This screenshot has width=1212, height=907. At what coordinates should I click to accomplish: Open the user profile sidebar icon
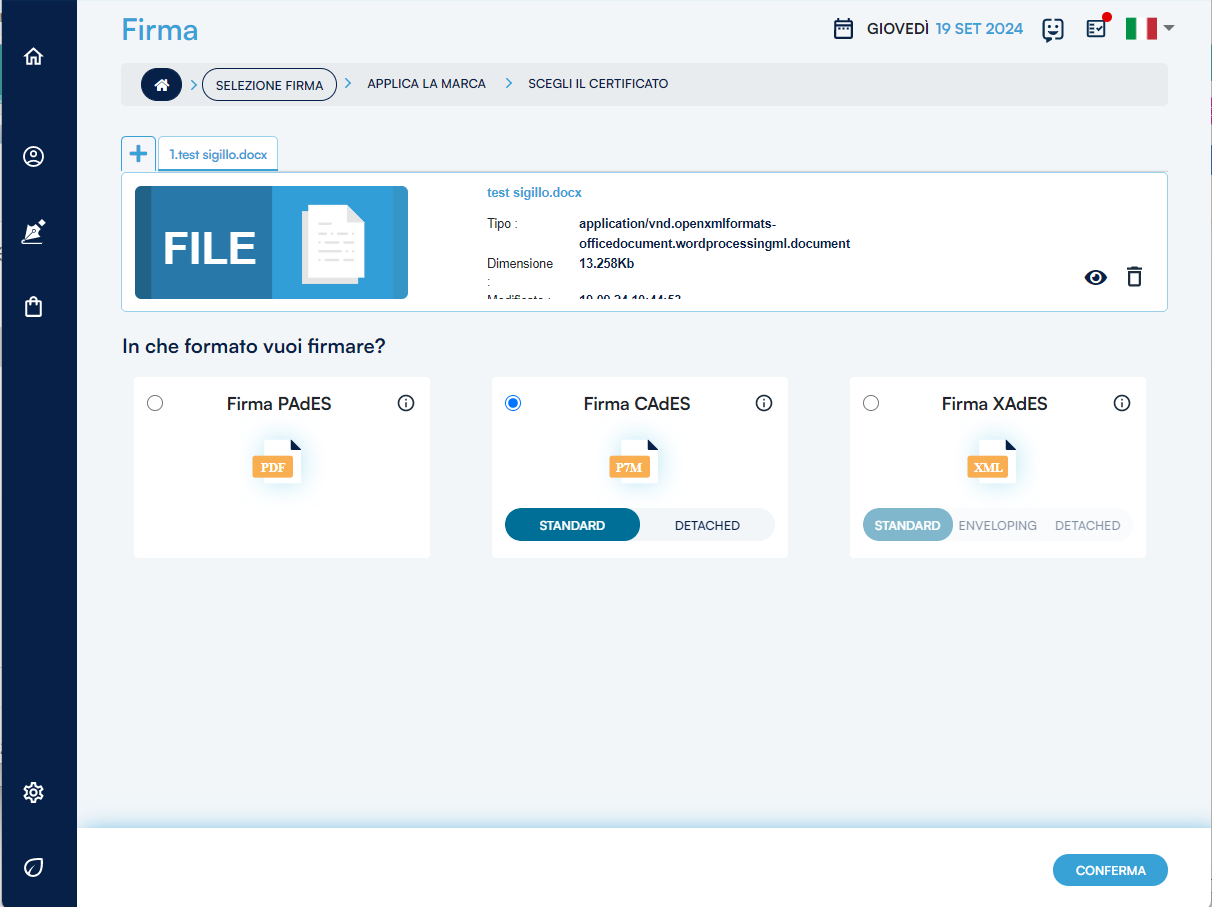coord(33,157)
